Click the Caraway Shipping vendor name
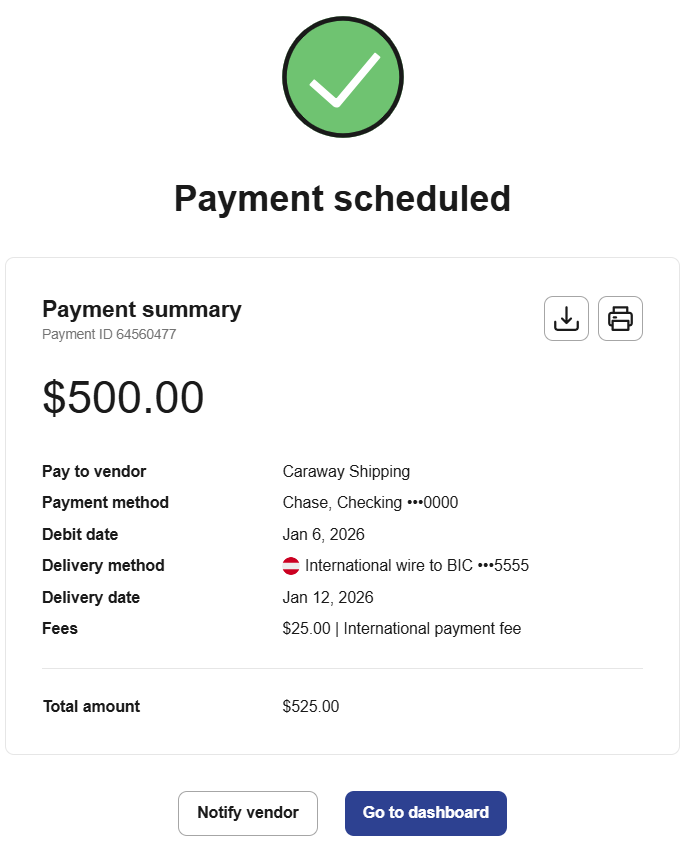The height and width of the screenshot is (842, 696). coord(346,471)
